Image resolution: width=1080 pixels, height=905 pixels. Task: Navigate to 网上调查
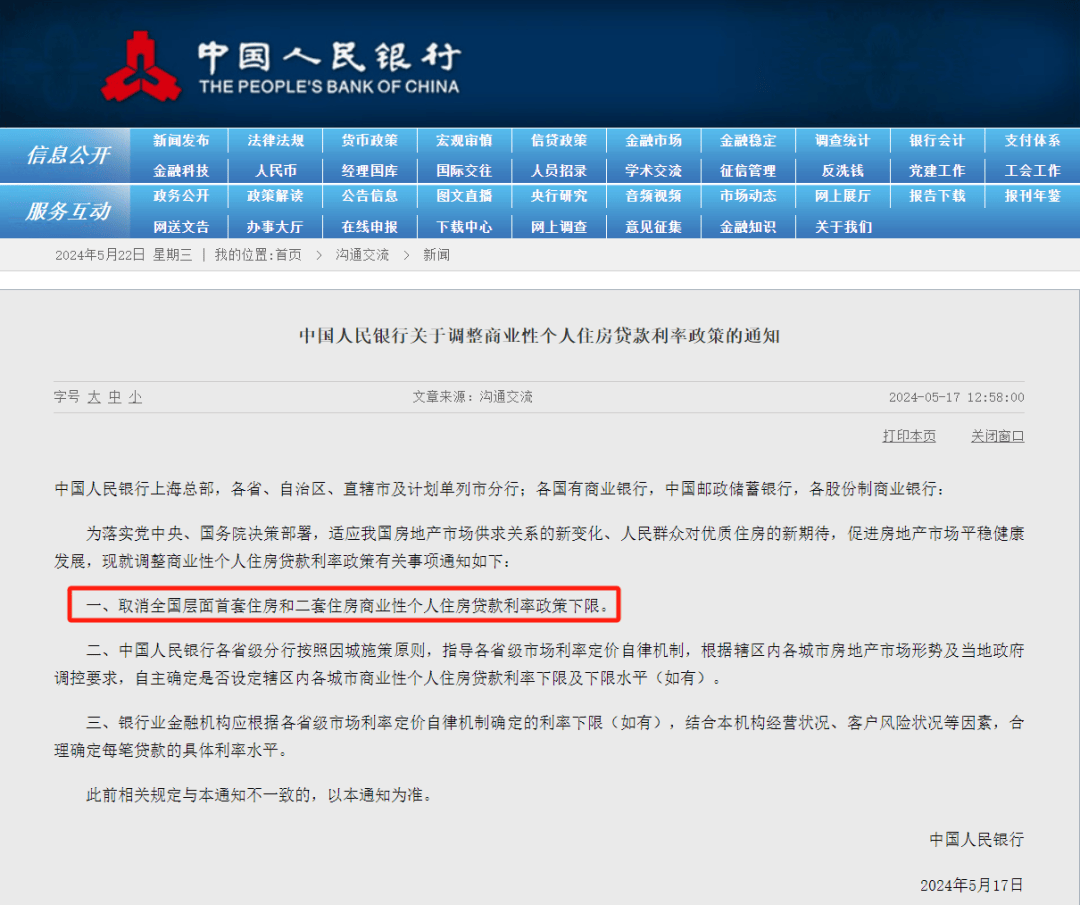click(559, 227)
